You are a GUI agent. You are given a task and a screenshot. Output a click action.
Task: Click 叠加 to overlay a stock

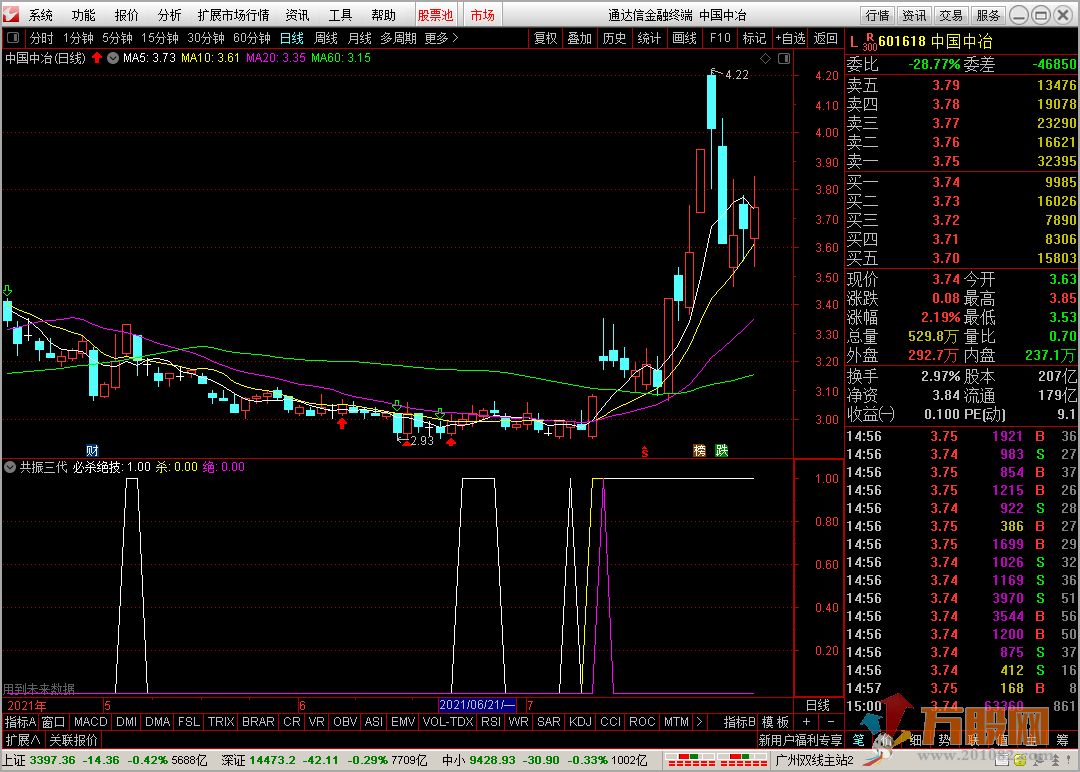click(x=579, y=38)
